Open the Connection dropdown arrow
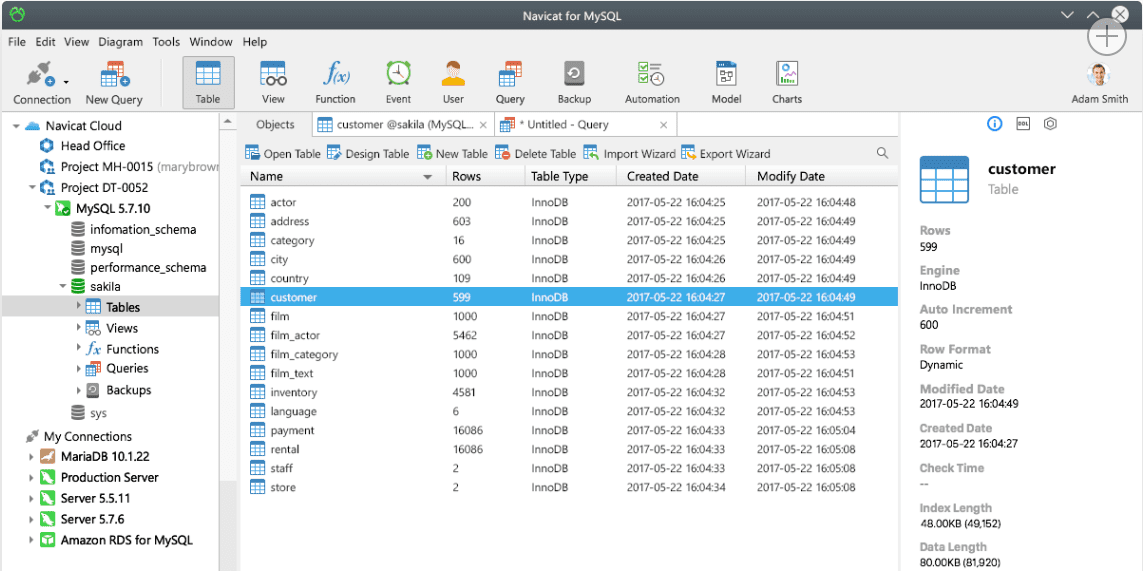This screenshot has width=1143, height=571. coord(66,82)
